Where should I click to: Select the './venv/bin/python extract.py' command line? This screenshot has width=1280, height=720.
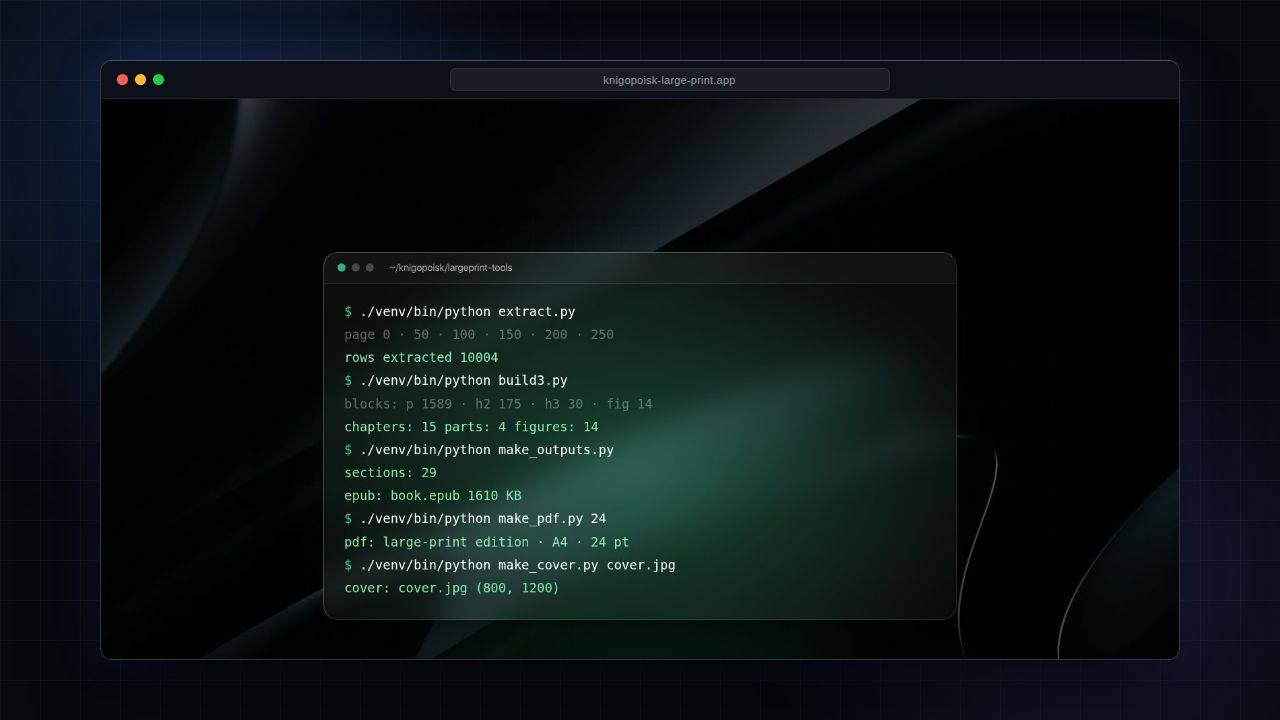tap(460, 312)
